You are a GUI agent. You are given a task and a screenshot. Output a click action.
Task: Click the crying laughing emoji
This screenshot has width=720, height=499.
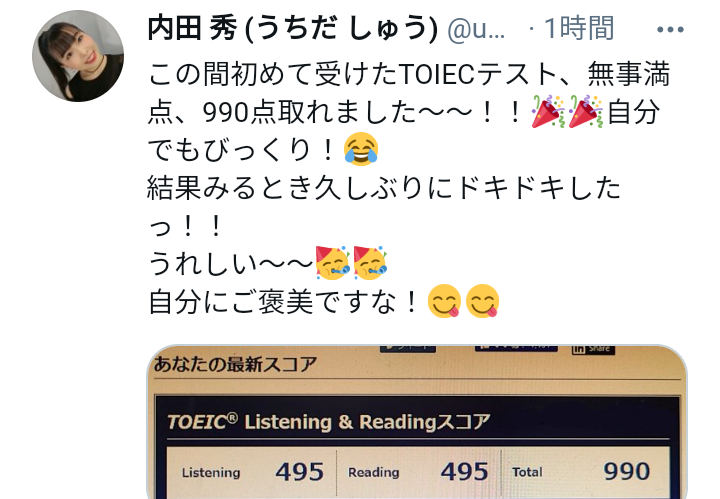pyautogui.click(x=361, y=149)
